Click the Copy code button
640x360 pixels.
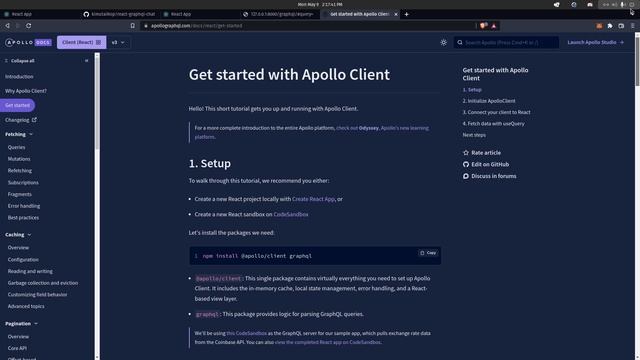tap(428, 253)
